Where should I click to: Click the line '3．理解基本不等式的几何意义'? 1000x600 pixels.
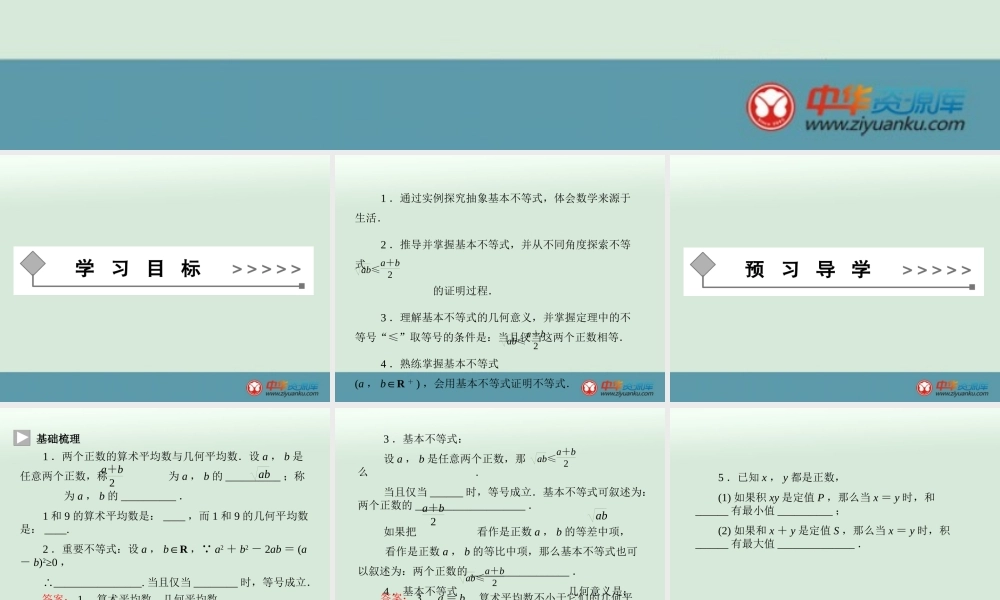[x=505, y=318]
